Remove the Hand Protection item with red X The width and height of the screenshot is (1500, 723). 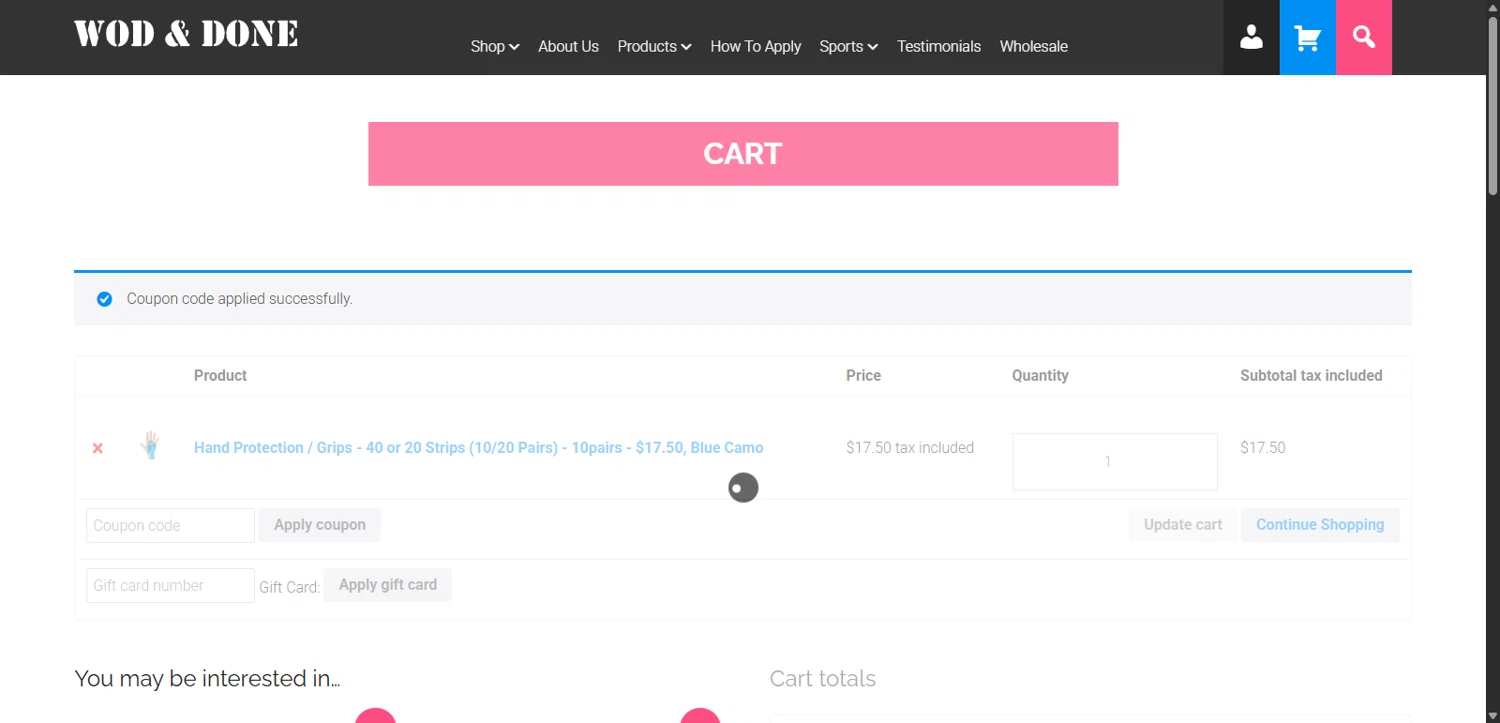pyautogui.click(x=98, y=448)
